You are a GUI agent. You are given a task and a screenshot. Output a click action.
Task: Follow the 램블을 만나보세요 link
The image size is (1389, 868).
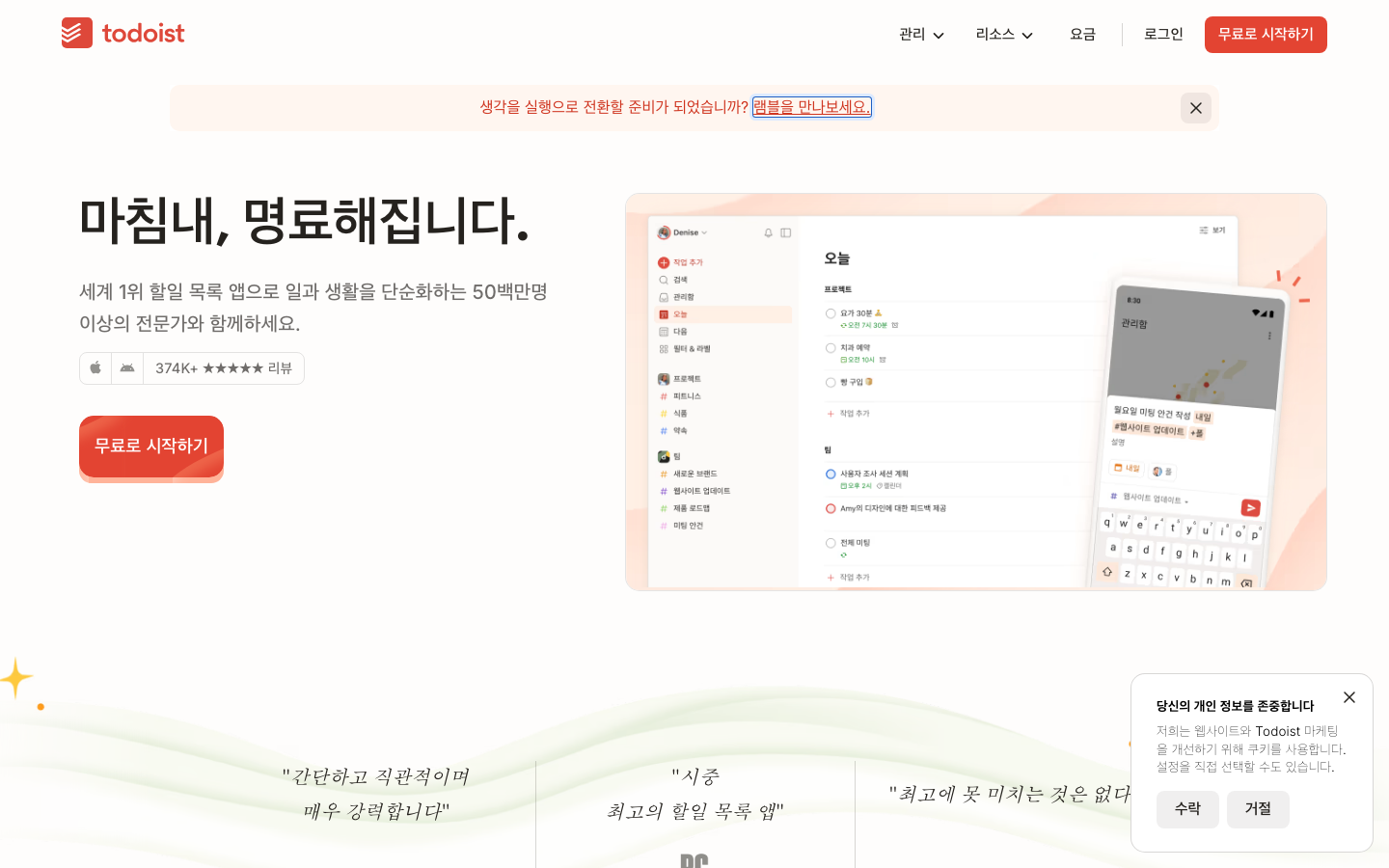pos(811,107)
